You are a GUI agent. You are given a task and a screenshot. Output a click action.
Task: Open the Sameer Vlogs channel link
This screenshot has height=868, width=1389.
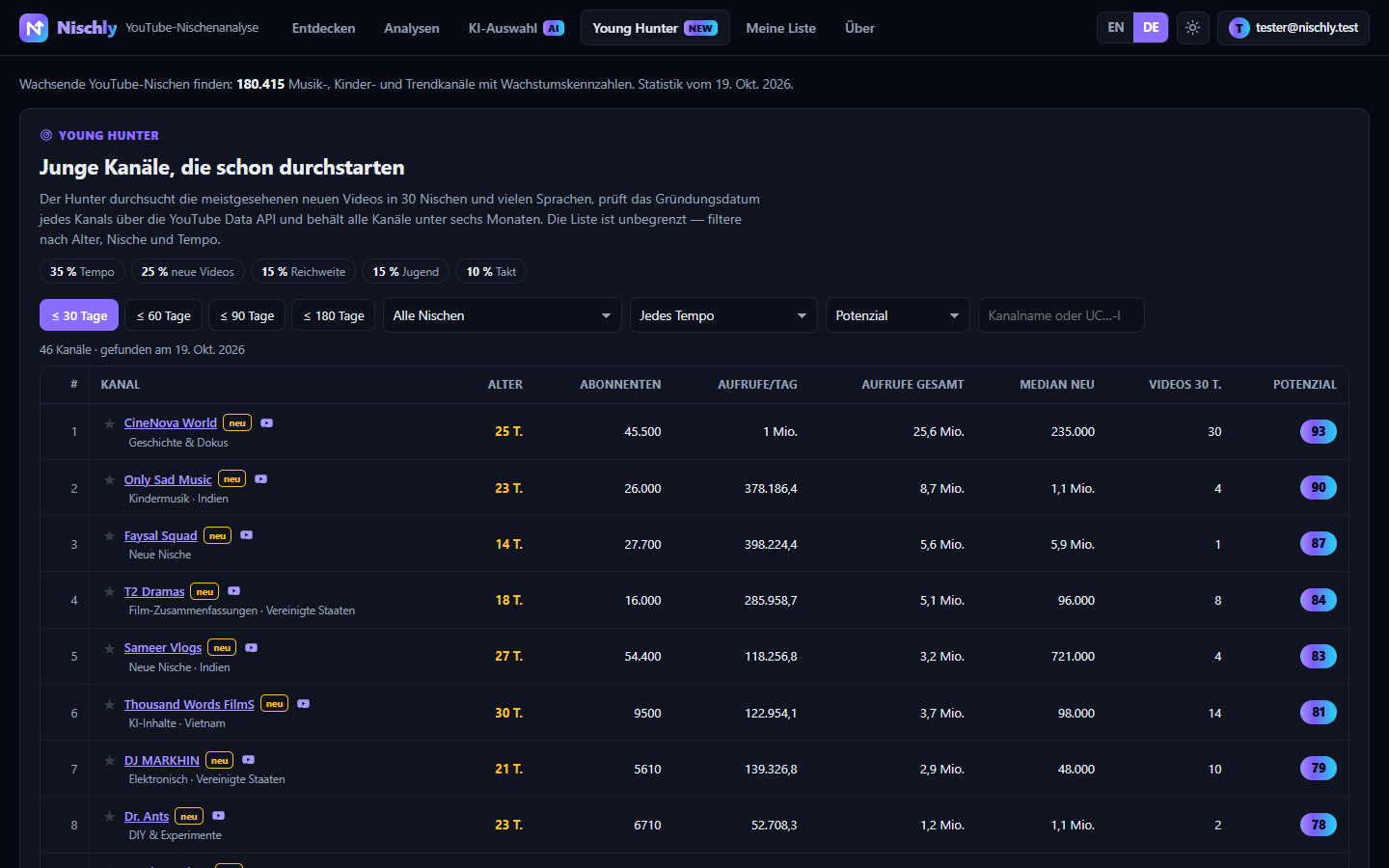click(163, 648)
